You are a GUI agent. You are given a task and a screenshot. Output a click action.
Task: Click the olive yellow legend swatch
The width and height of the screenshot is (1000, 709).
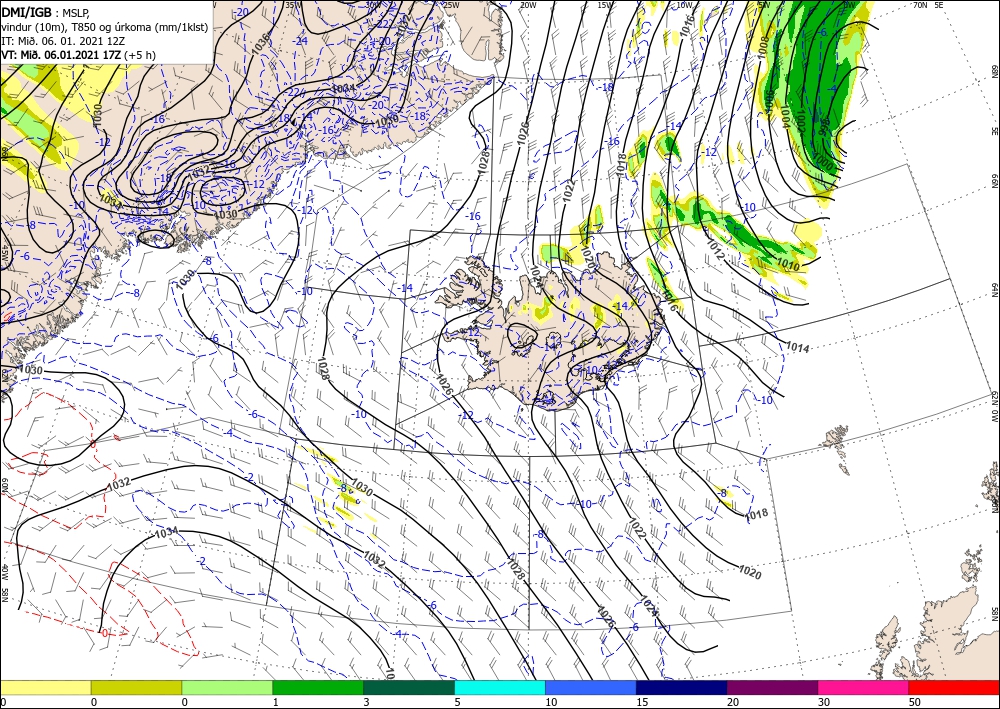tap(136, 687)
